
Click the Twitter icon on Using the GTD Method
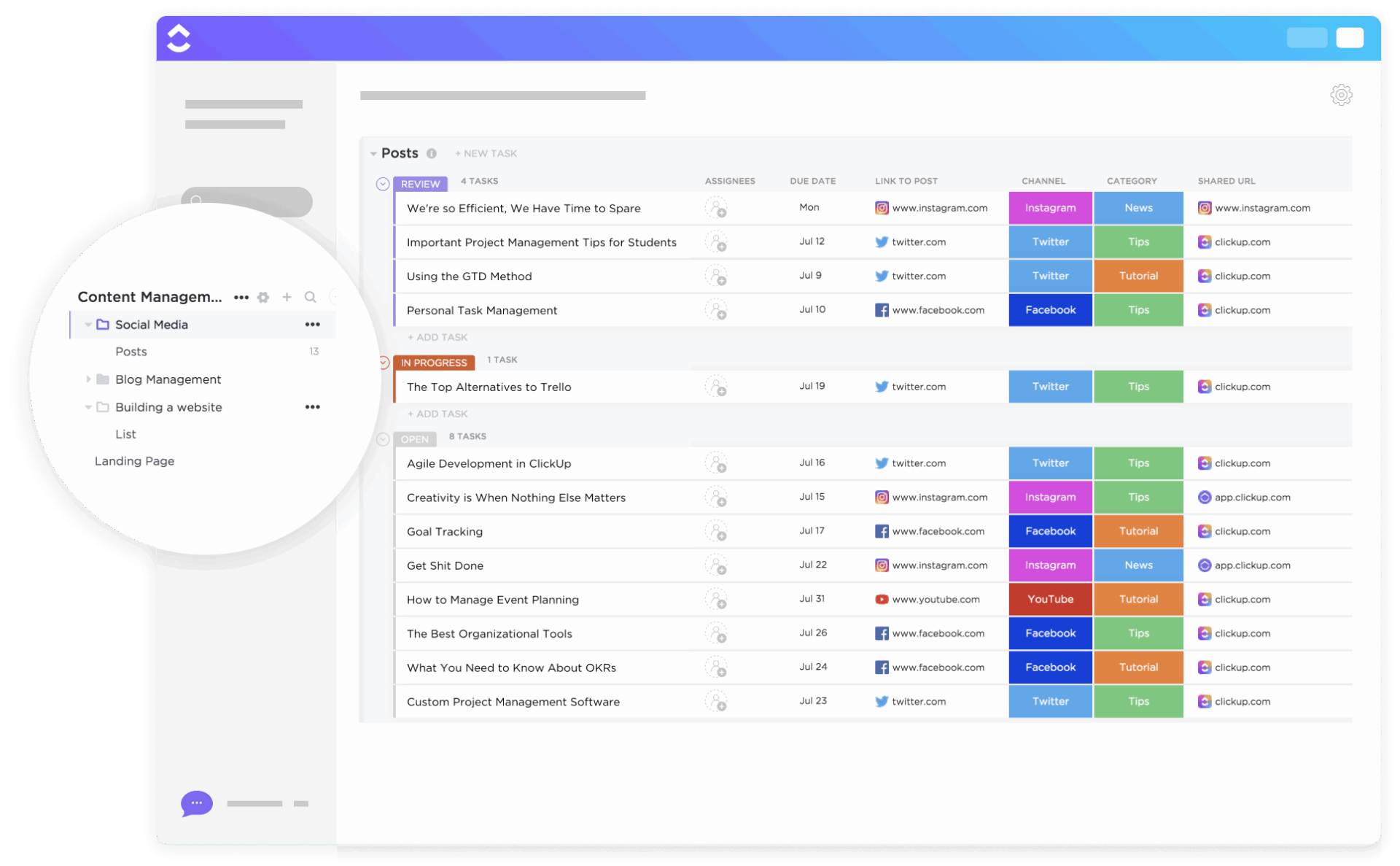tap(882, 276)
